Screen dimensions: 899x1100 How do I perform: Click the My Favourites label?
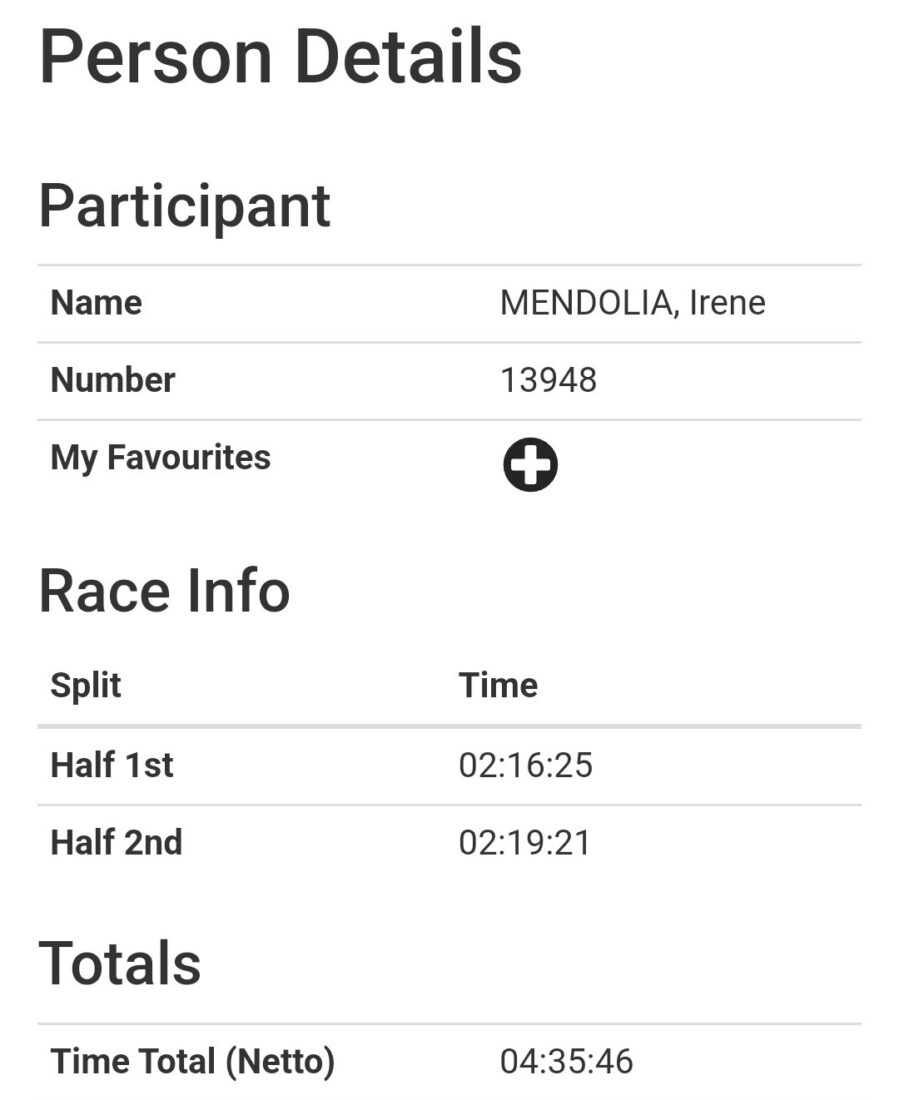160,458
